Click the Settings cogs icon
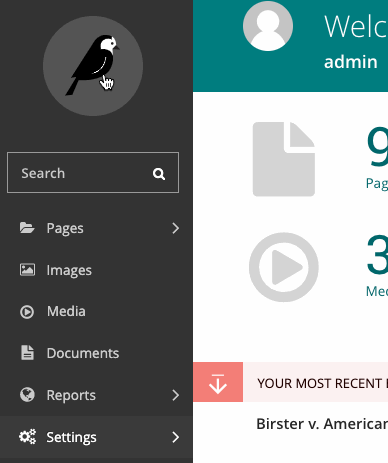Viewport: 388px width, 463px height. (27, 437)
